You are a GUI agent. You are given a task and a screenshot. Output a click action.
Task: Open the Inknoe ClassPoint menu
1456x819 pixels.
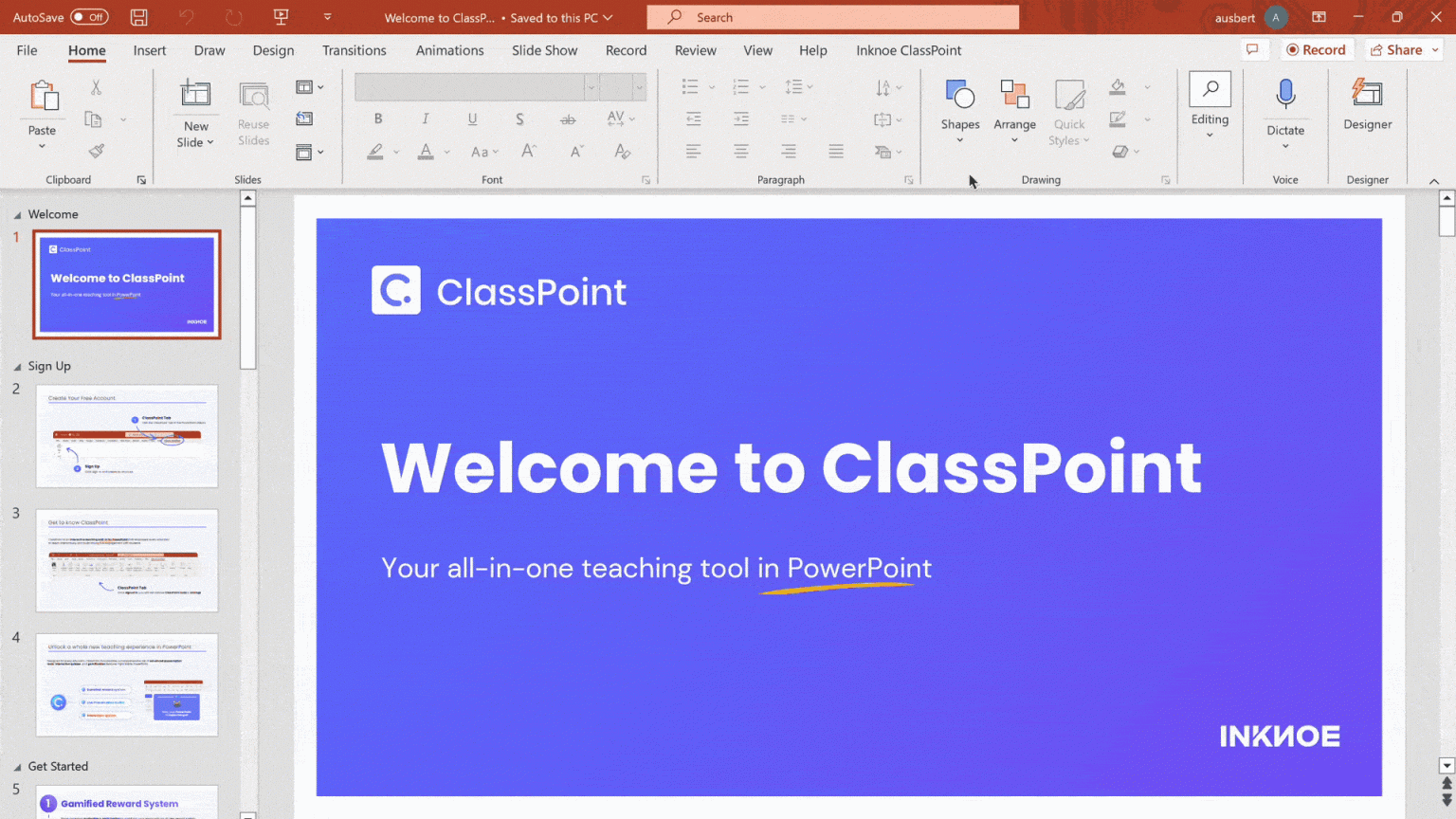coord(907,50)
